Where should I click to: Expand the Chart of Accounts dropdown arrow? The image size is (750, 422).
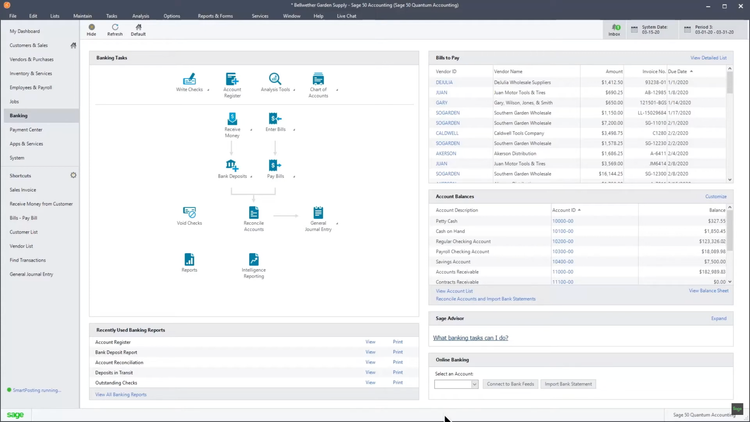click(x=337, y=90)
